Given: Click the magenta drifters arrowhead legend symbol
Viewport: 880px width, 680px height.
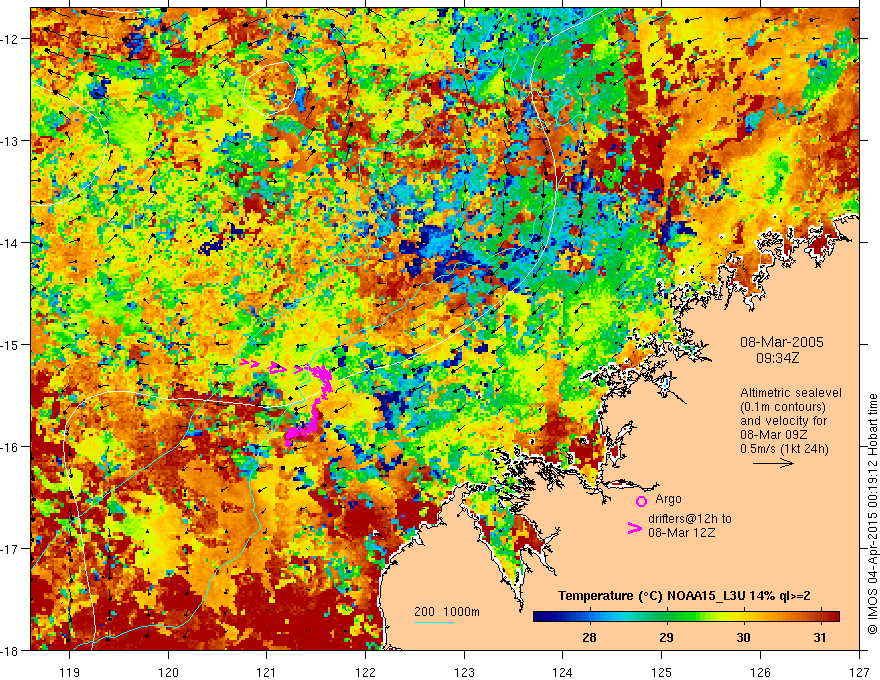Looking at the screenshot, I should (x=634, y=528).
